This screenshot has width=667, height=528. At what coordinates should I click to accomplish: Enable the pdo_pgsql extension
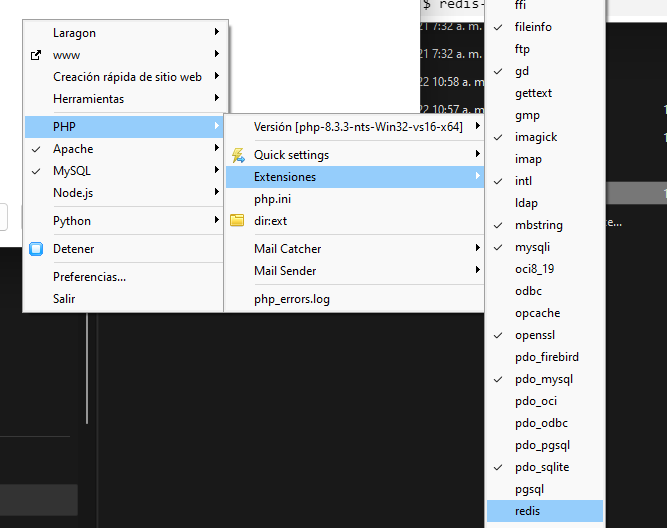545,445
